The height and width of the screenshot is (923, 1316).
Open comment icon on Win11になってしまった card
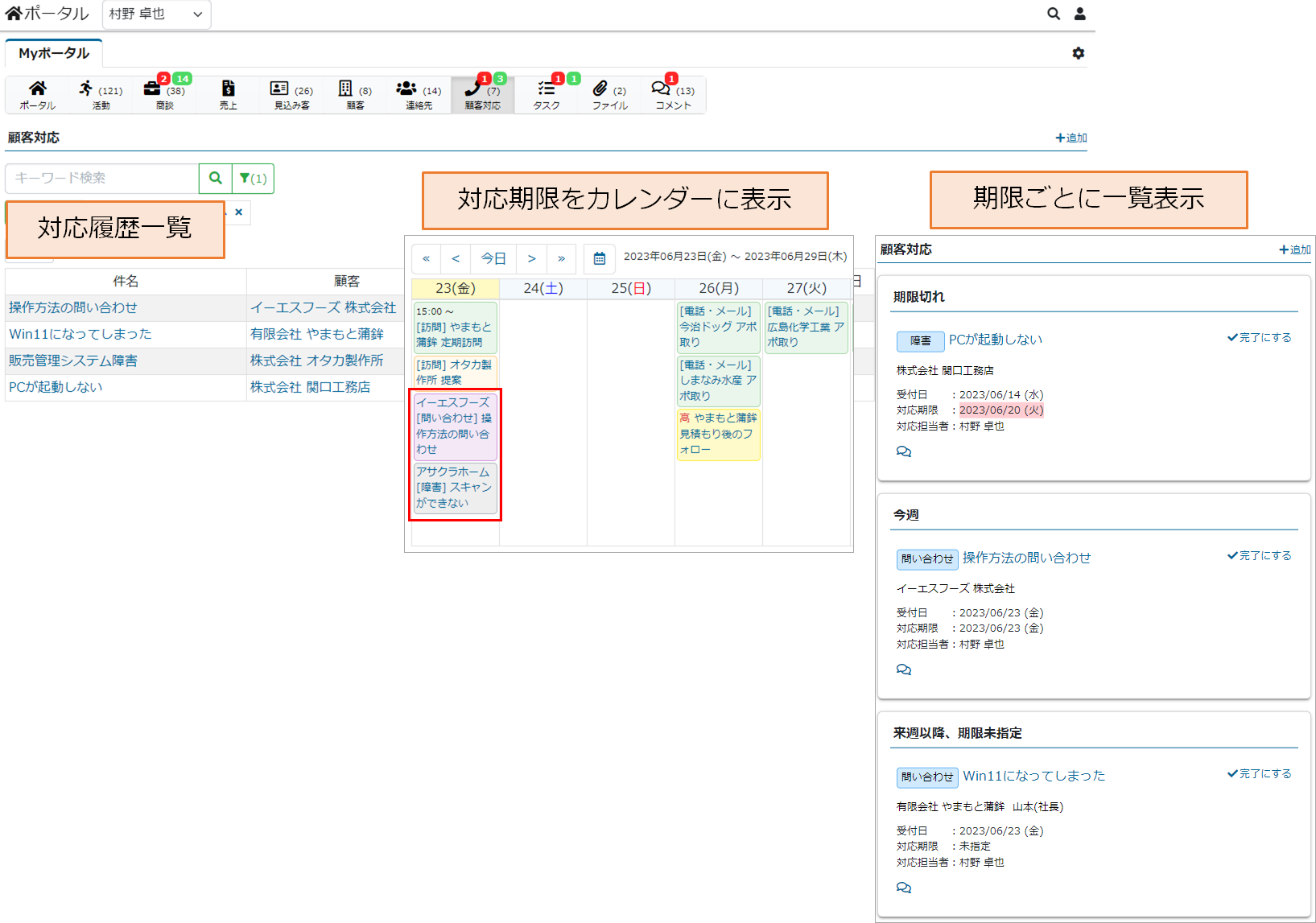(904, 888)
